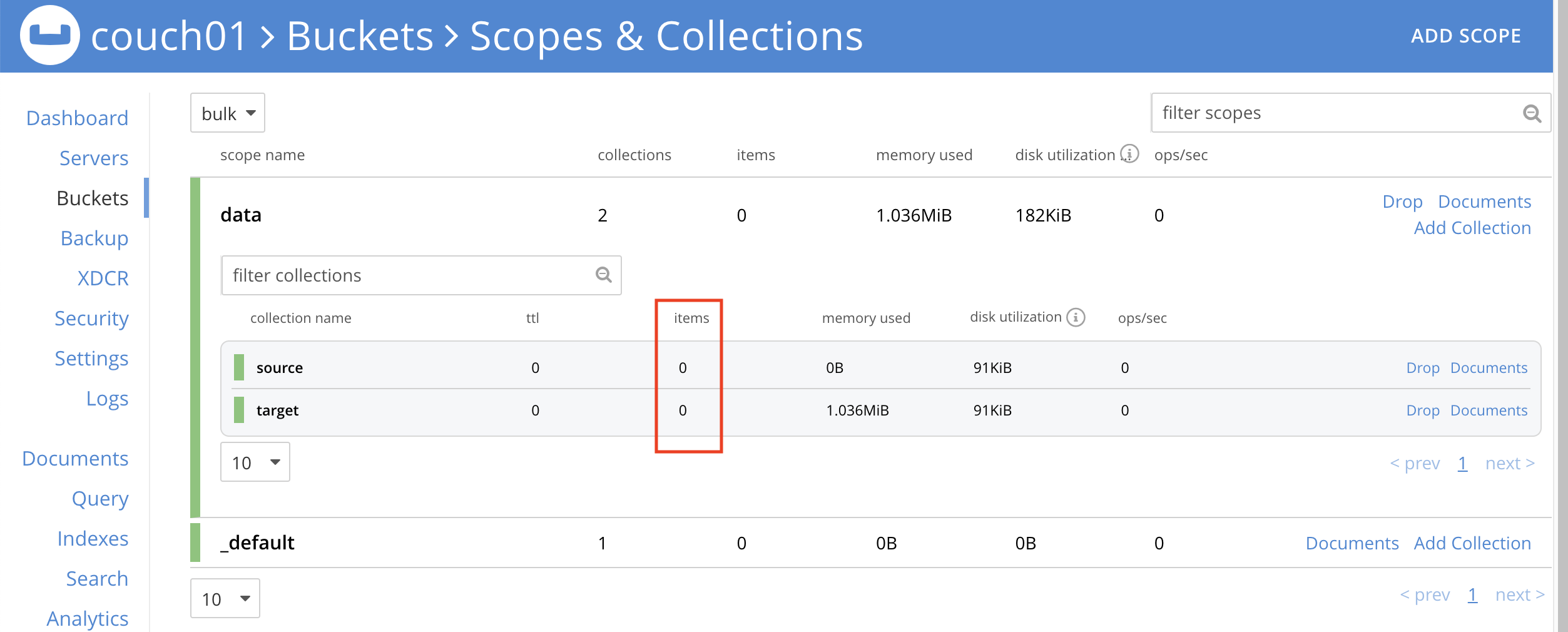The image size is (1568, 632).
Task: Click page number 1 under the data scope
Action: click(x=1463, y=463)
